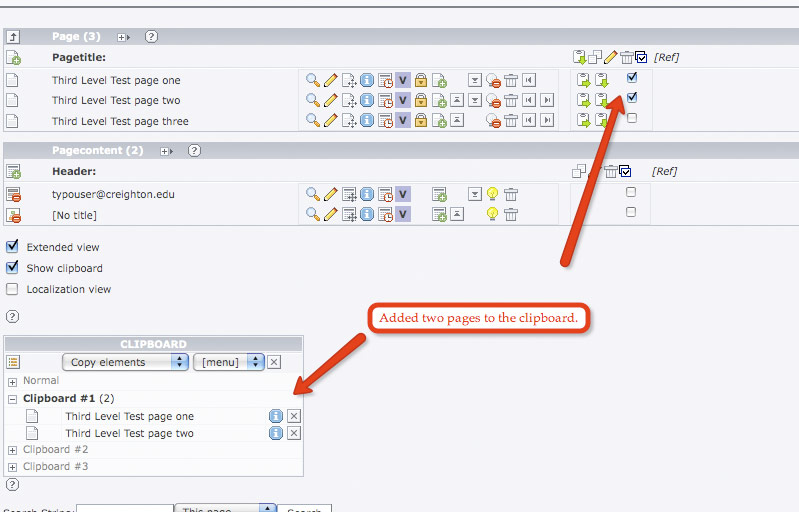
Task: Click the lightbulb icon for typouser@creighton.edu
Action: [492, 194]
